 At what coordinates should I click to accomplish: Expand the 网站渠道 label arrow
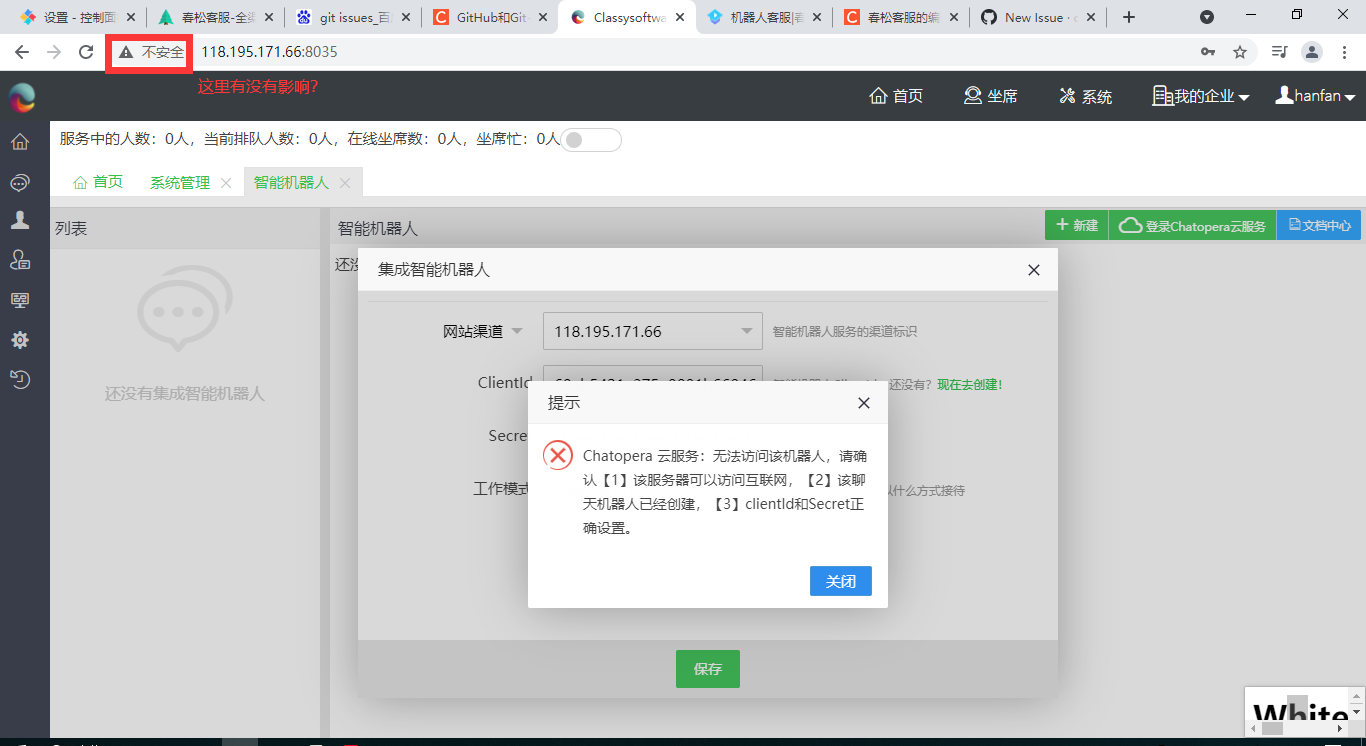(x=517, y=332)
